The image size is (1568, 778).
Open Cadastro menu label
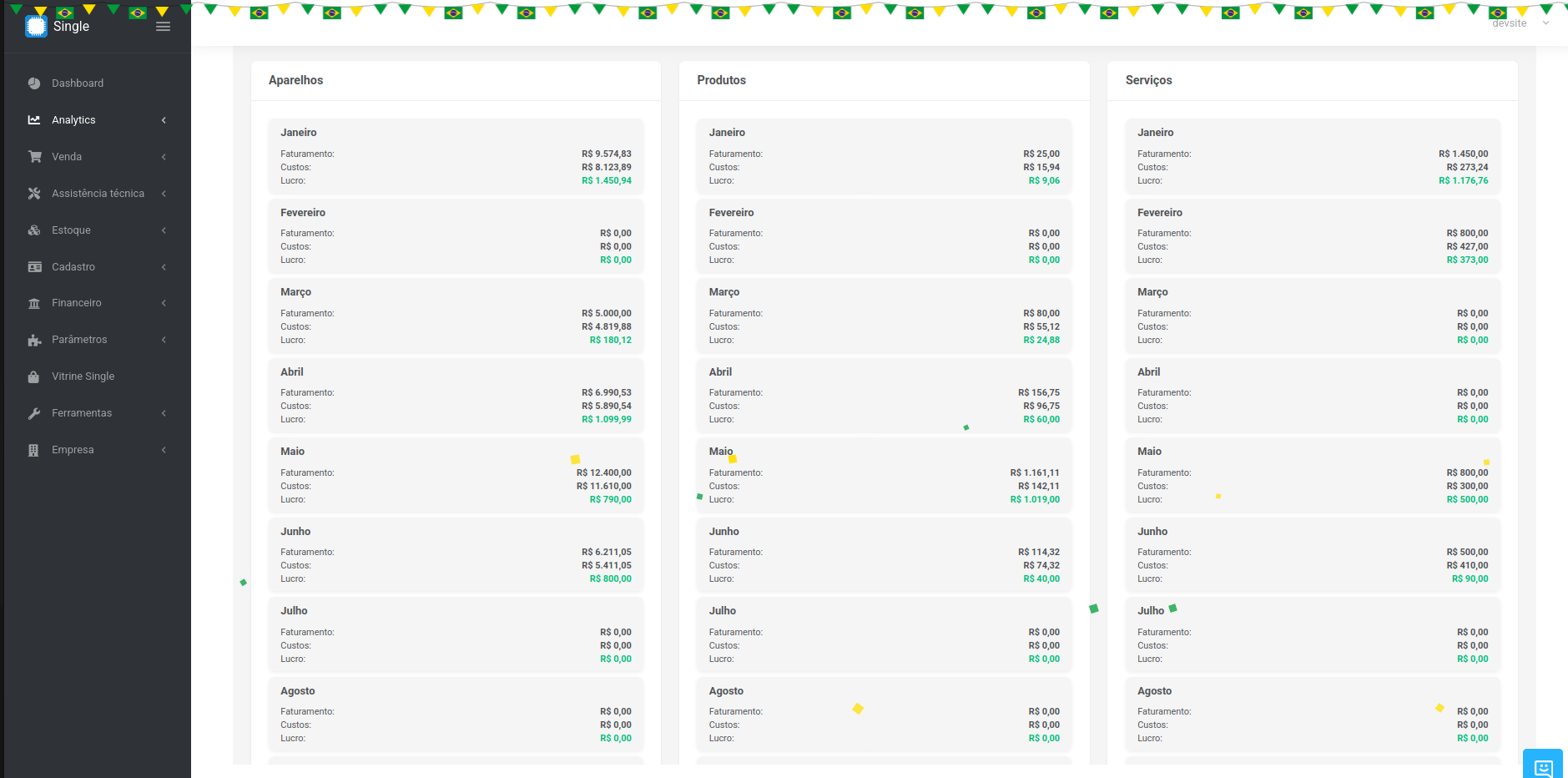73,267
